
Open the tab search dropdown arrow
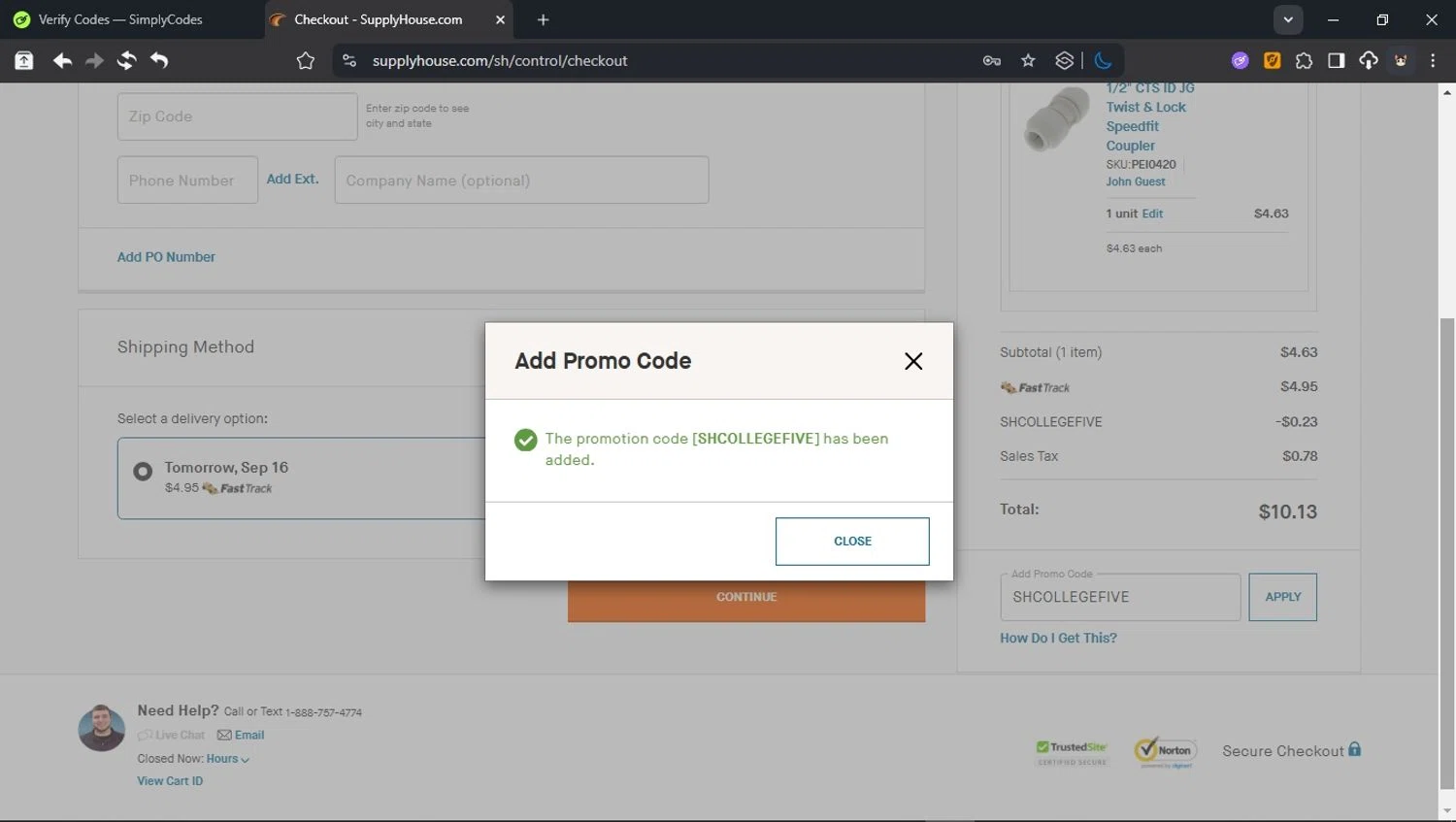coord(1287,19)
